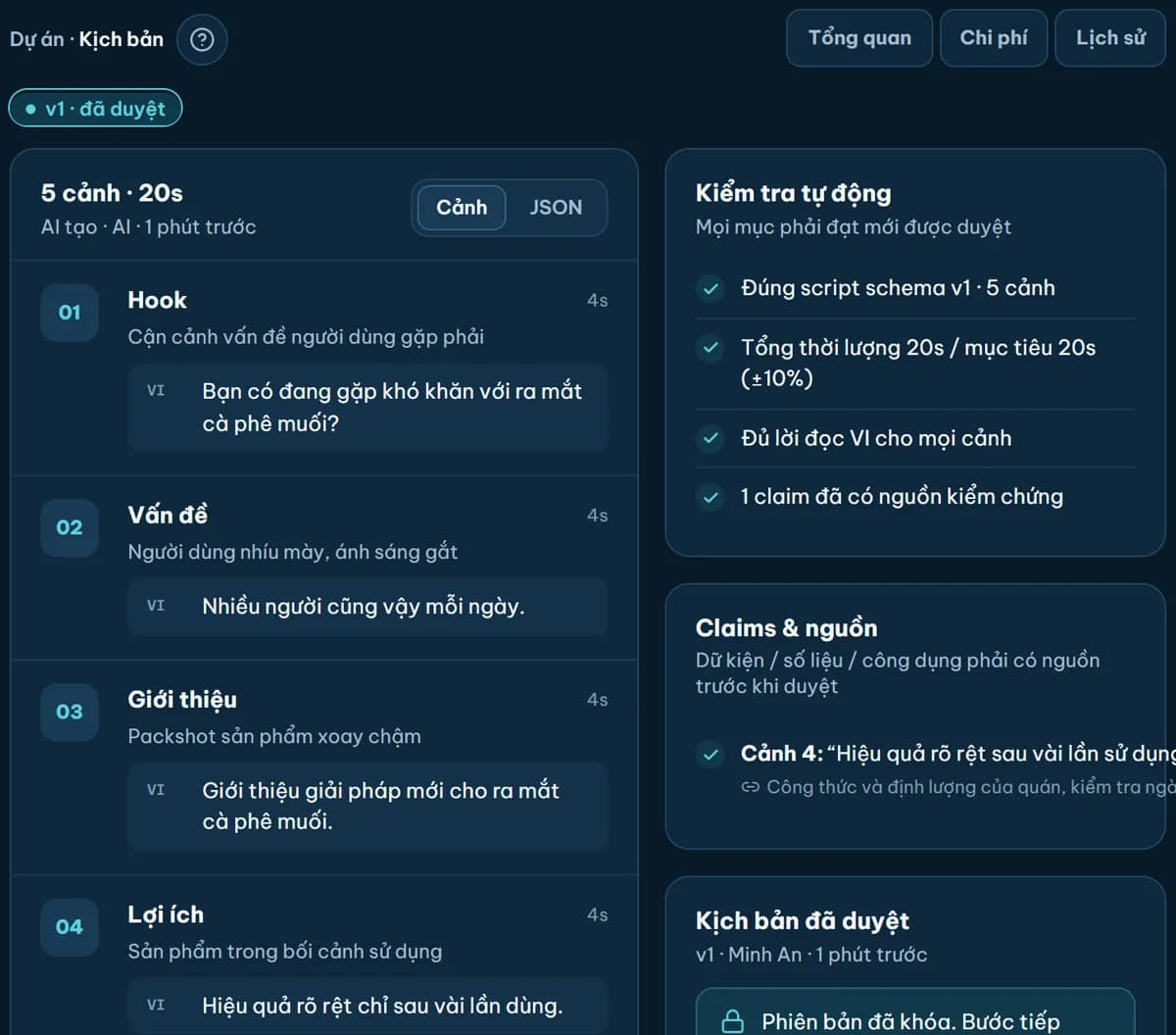
Task: Go to "Dự án" in the breadcrumb
Action: (36, 39)
